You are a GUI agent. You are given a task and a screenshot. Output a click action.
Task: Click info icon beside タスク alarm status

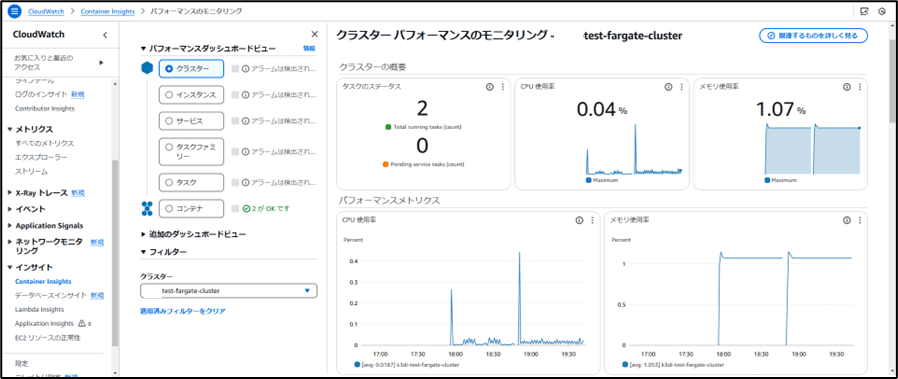click(x=245, y=183)
